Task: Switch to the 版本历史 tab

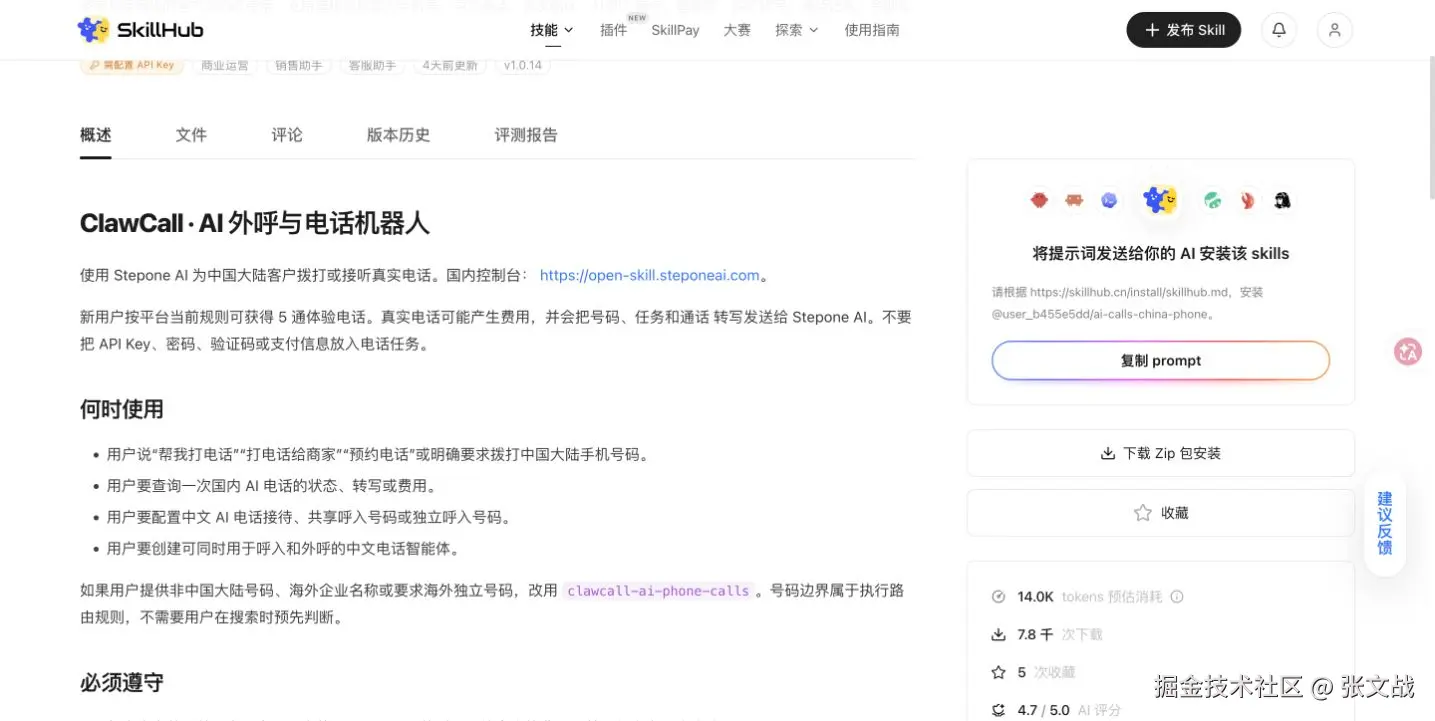Action: (x=398, y=135)
